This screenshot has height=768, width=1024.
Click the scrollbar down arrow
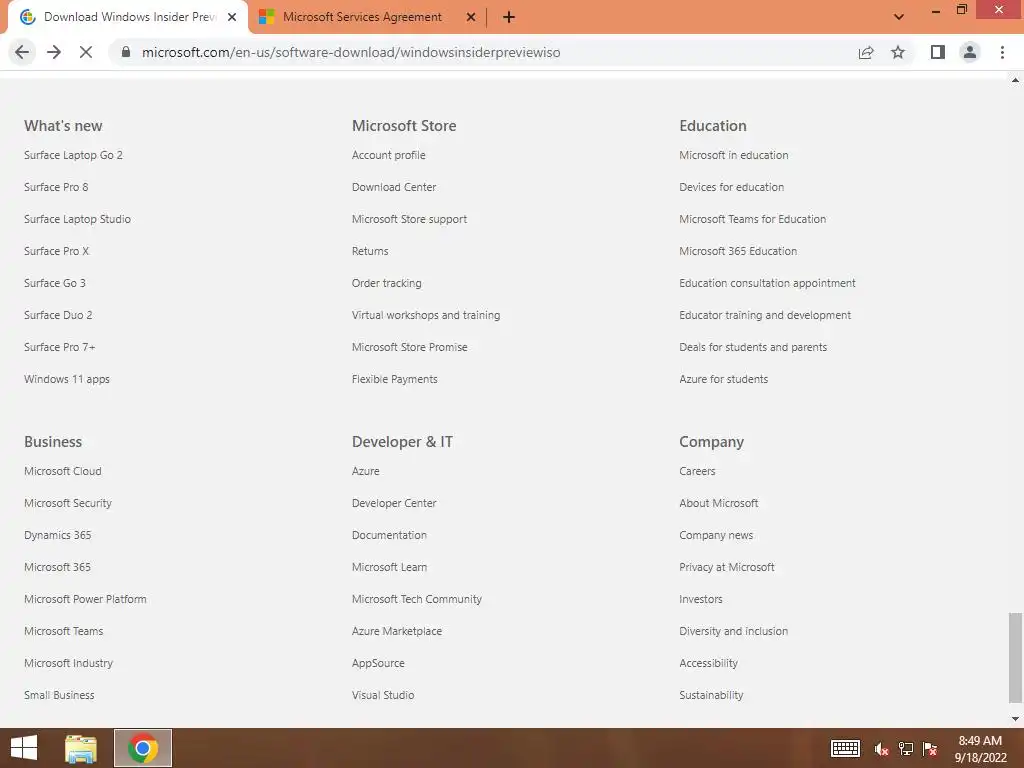[1015, 719]
